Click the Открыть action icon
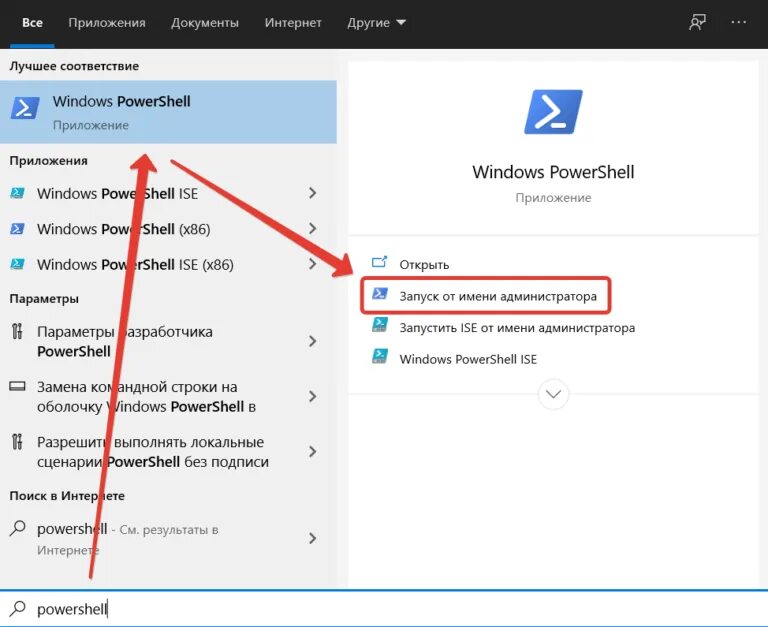This screenshot has height=627, width=768. point(380,263)
